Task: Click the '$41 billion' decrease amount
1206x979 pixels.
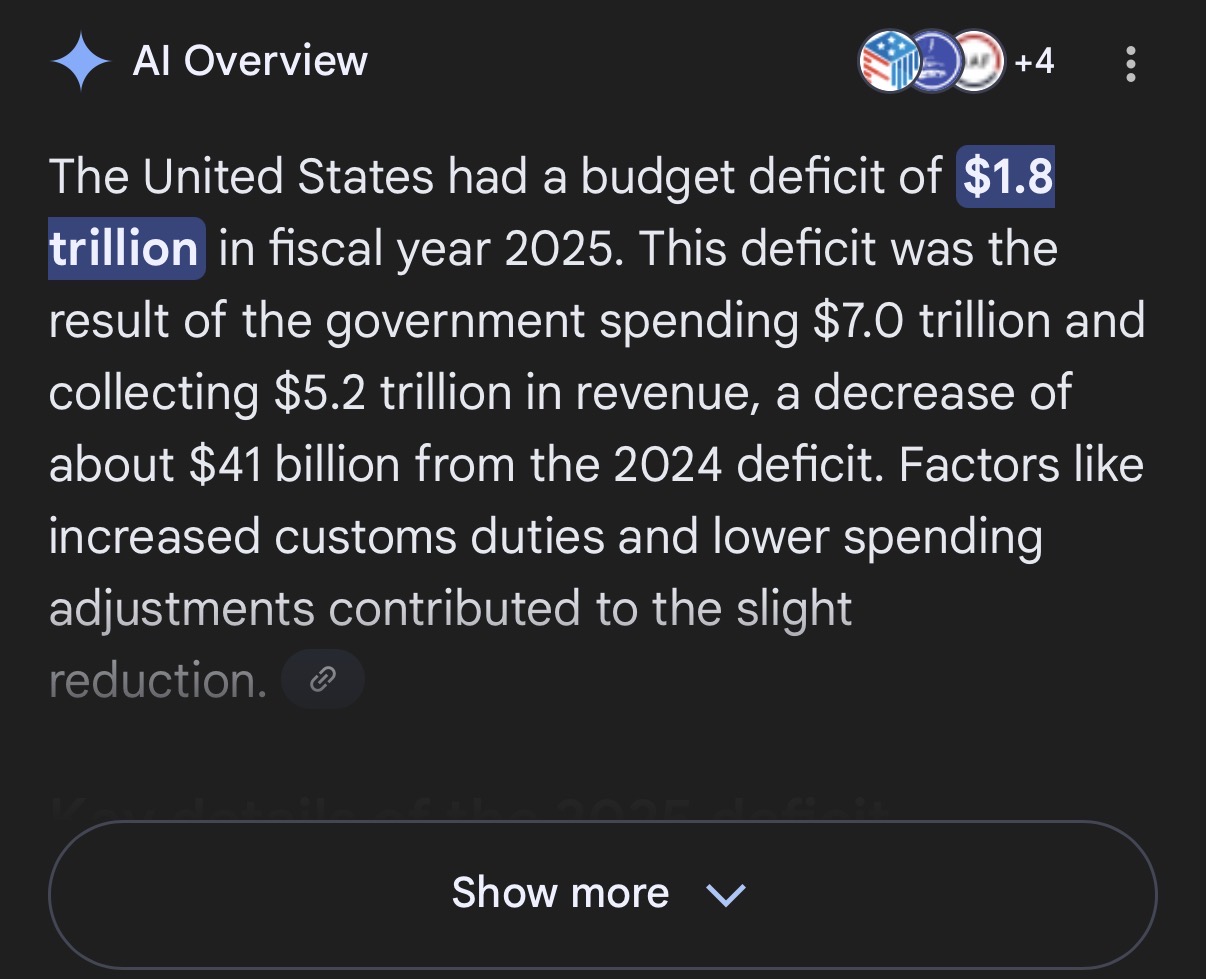Action: (x=294, y=465)
